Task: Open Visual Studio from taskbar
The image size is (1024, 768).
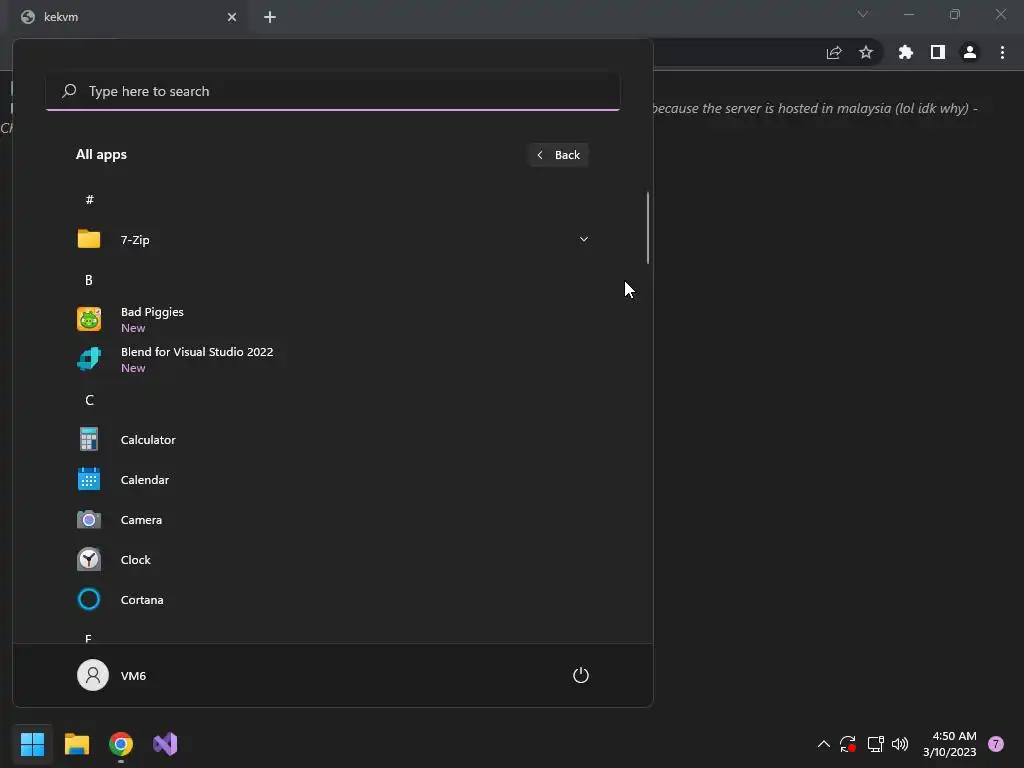Action: [x=165, y=744]
